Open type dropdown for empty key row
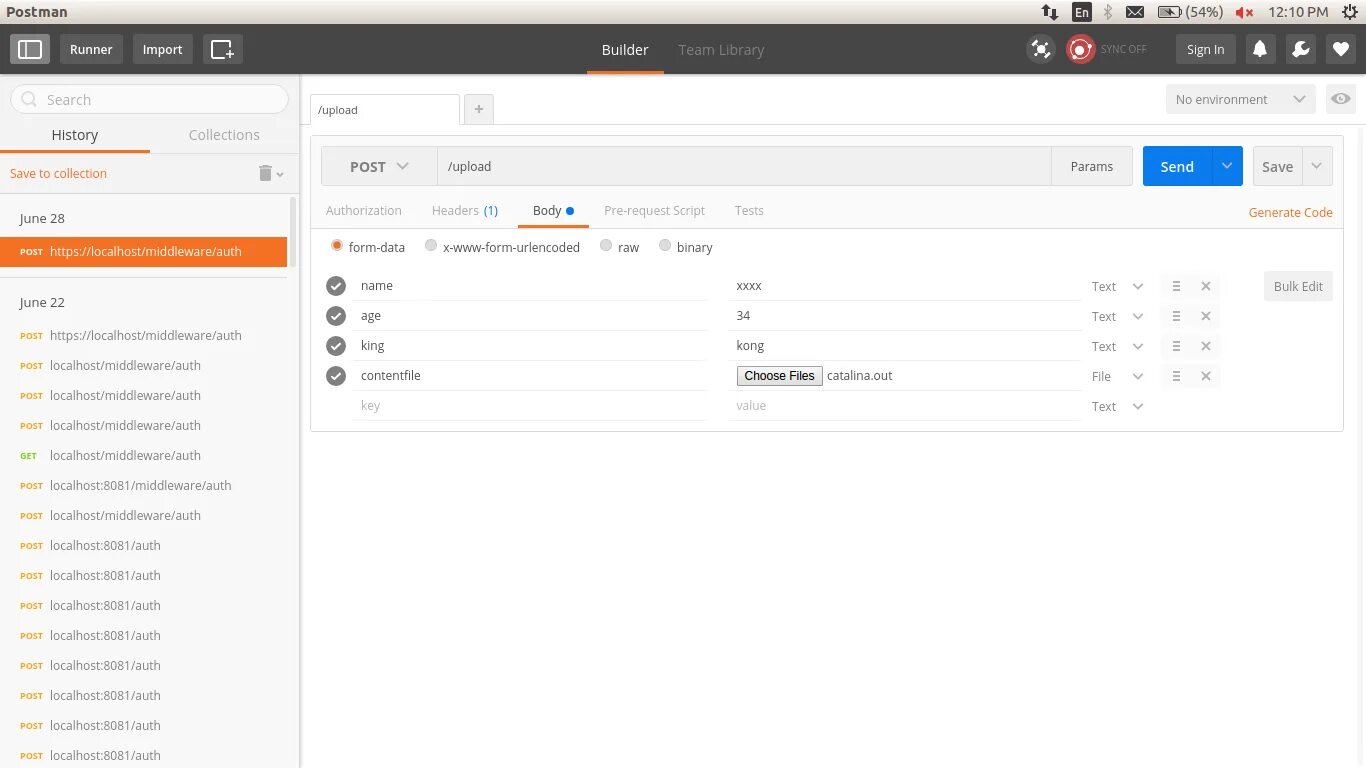1366x768 pixels. (1117, 406)
